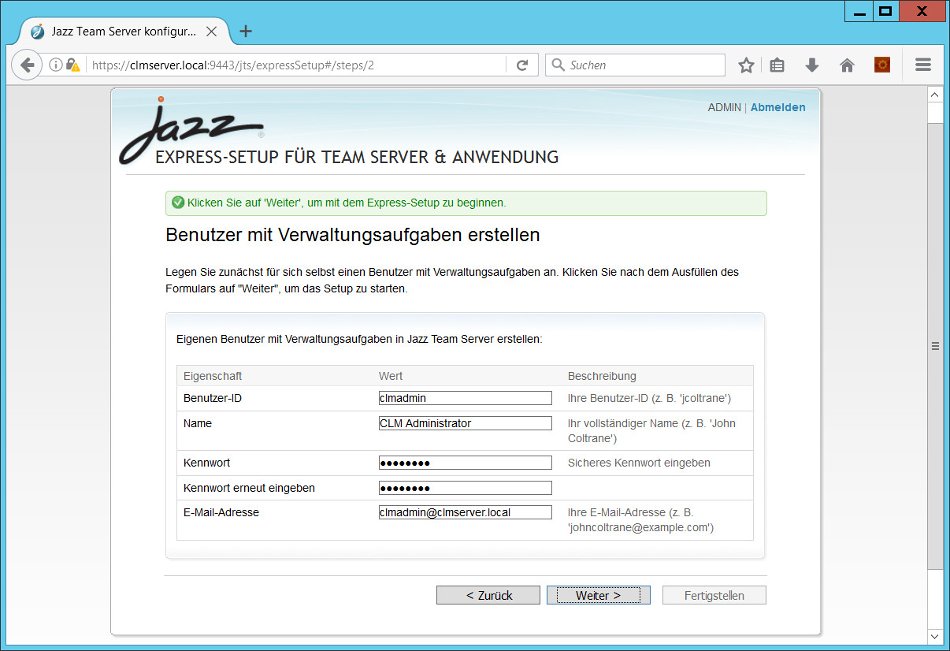
Task: Click the Beschreibung column header
Action: click(602, 376)
